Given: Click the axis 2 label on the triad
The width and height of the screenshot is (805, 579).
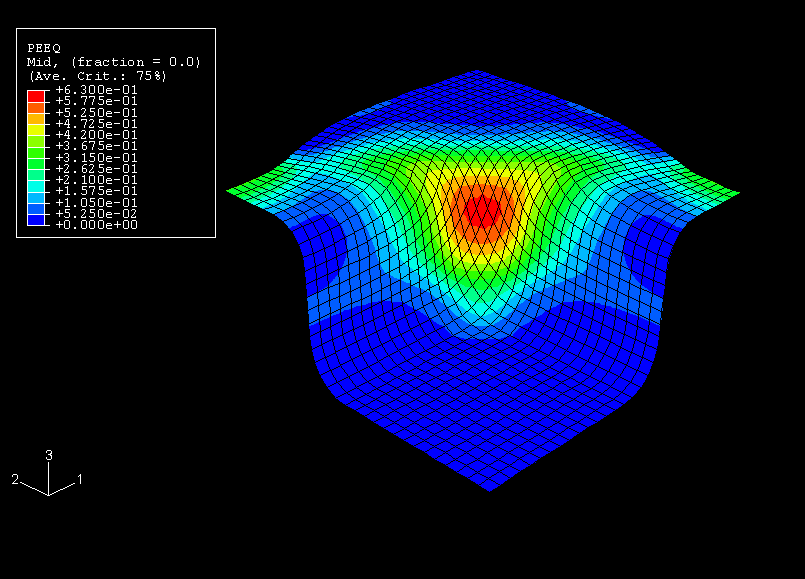Looking at the screenshot, I should 15,479.
